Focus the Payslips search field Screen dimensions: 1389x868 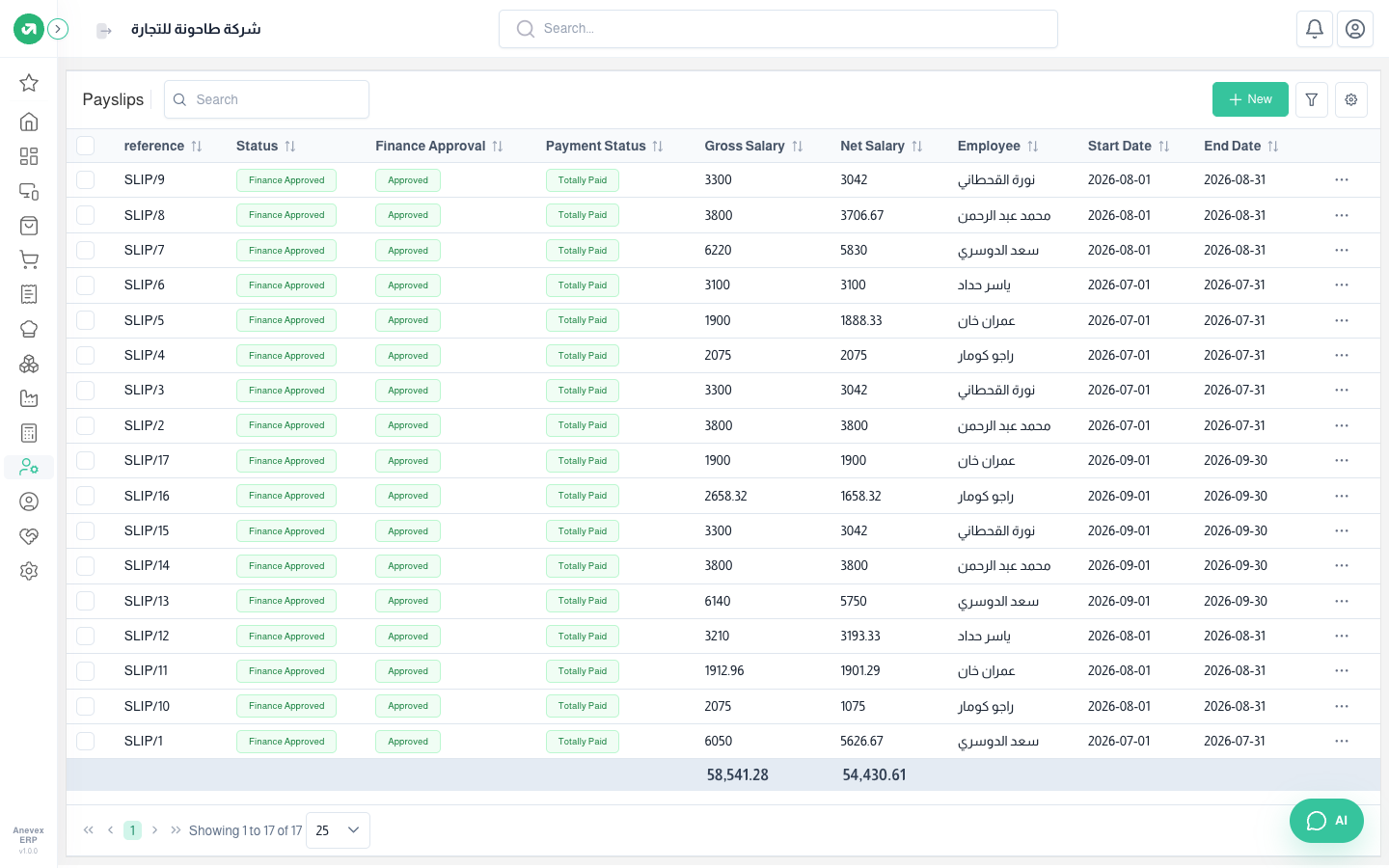tap(266, 99)
